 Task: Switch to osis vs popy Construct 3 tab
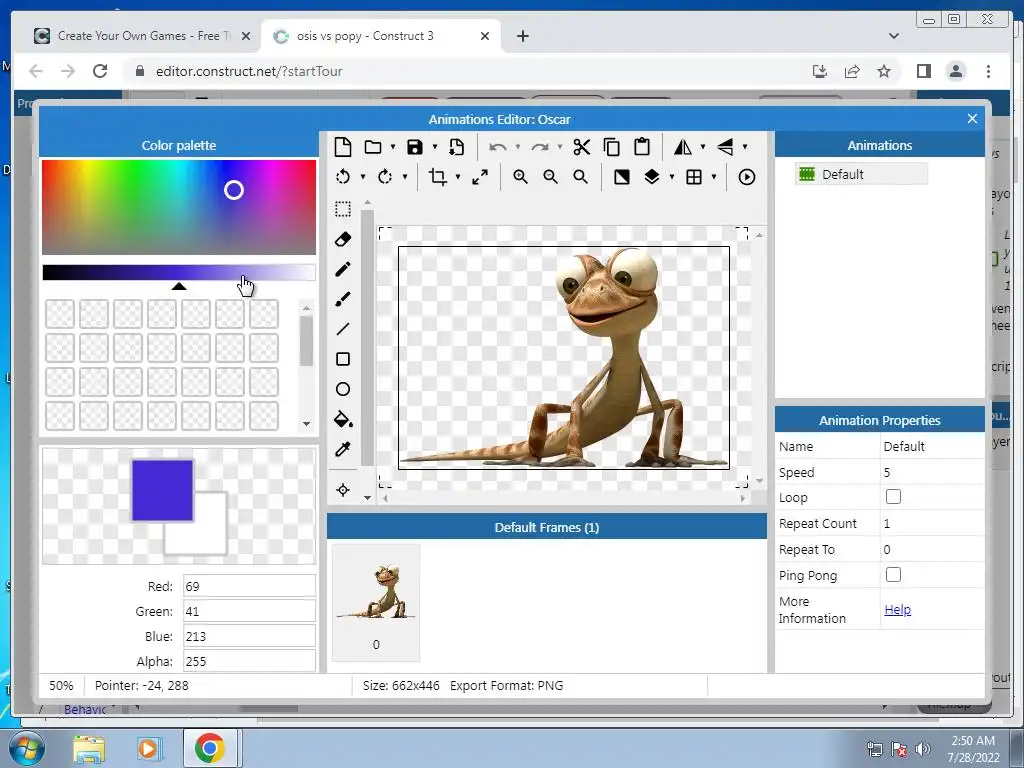382,36
